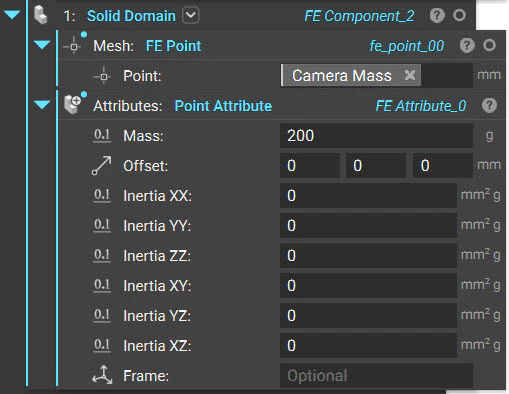Edit the second Offset field
This screenshot has height=394, width=509.
[376, 165]
